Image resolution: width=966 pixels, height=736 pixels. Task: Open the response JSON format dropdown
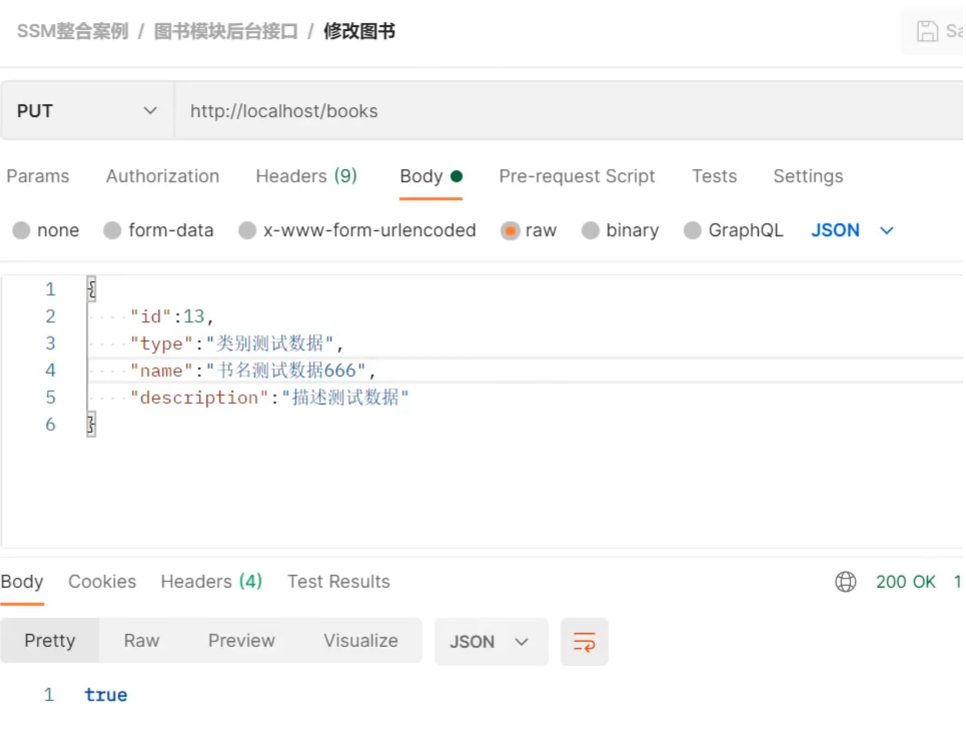pyautogui.click(x=490, y=642)
